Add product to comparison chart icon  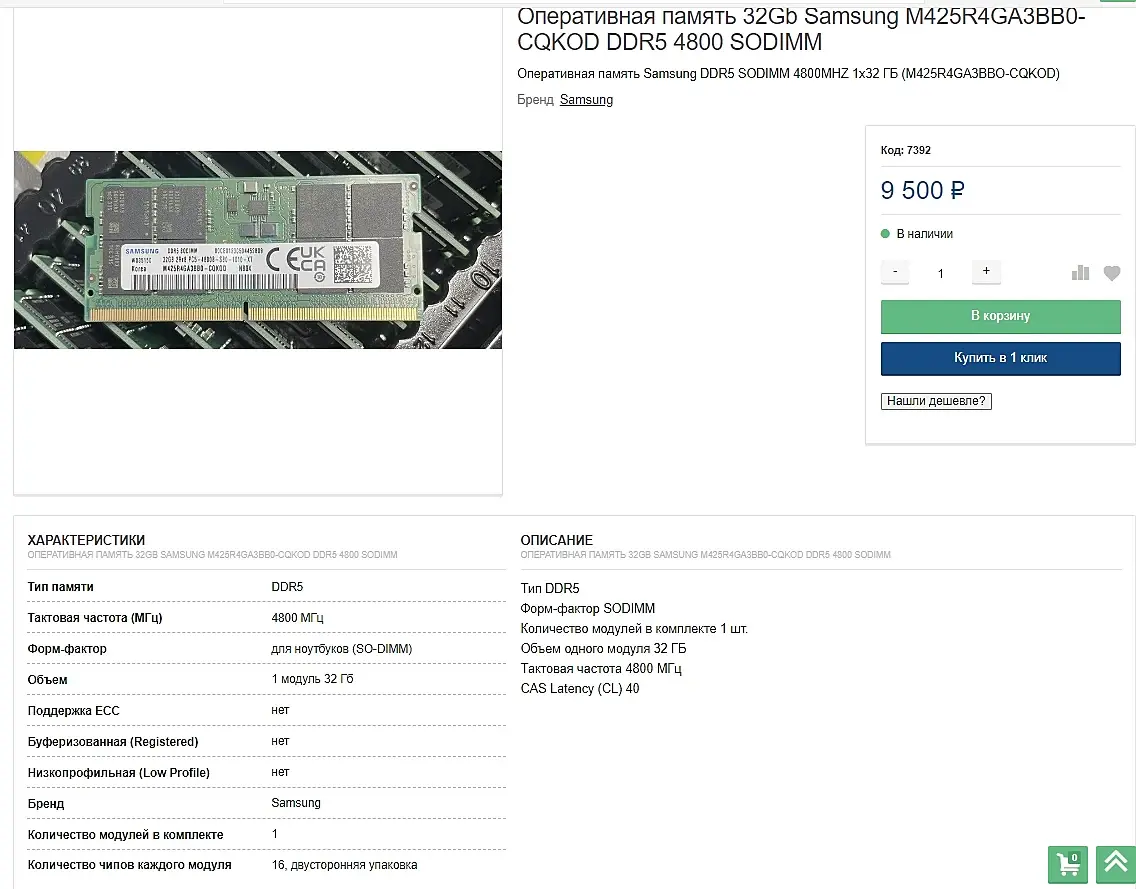point(1080,272)
